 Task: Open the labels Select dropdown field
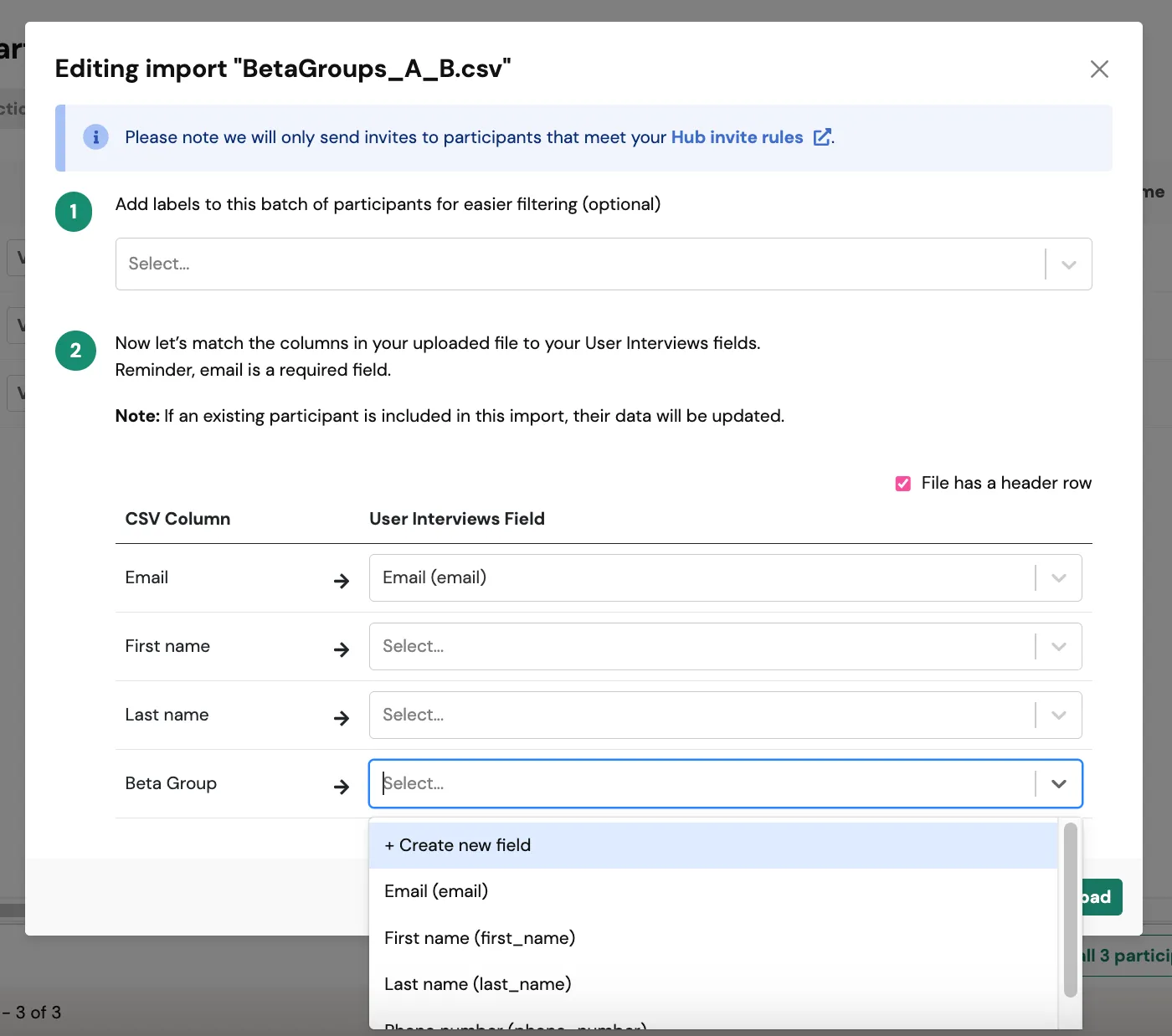click(604, 264)
